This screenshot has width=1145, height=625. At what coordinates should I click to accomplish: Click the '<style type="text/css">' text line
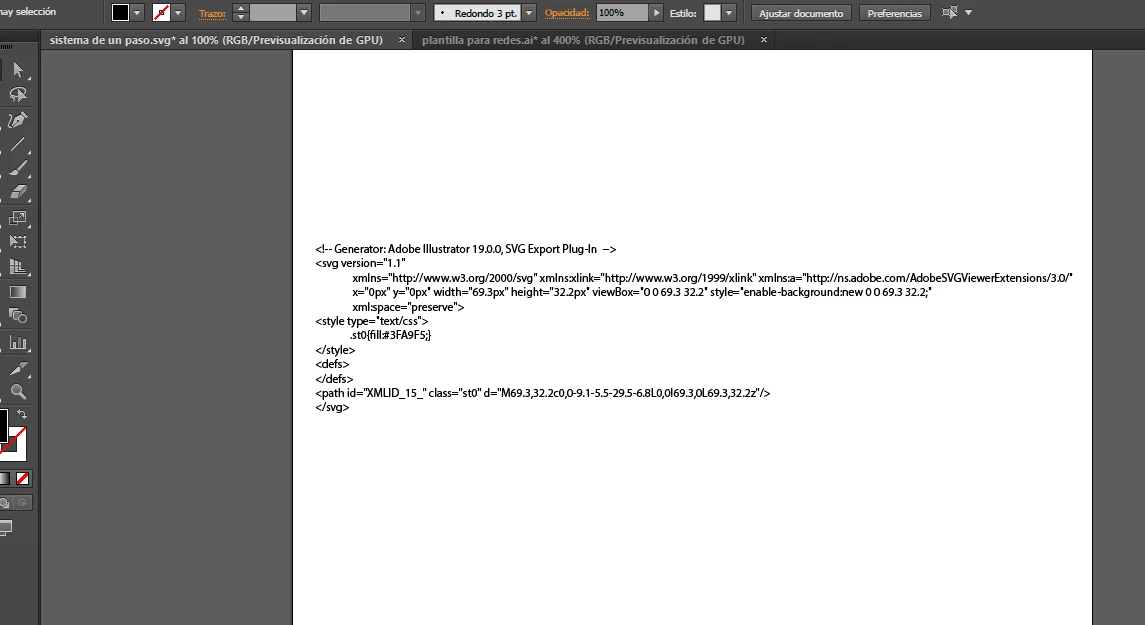(x=372, y=321)
